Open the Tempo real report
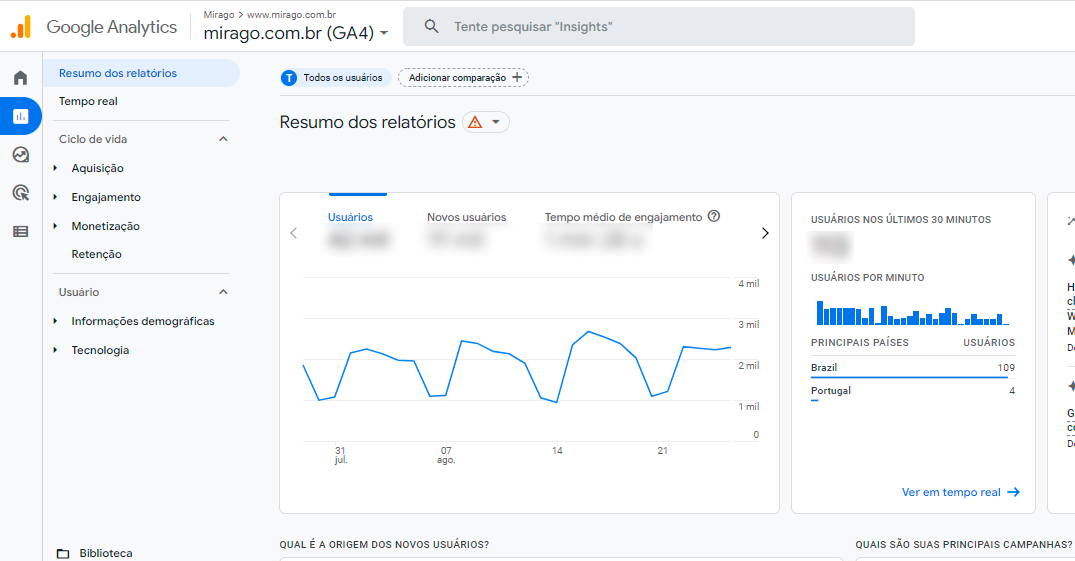1075x561 pixels. point(88,101)
